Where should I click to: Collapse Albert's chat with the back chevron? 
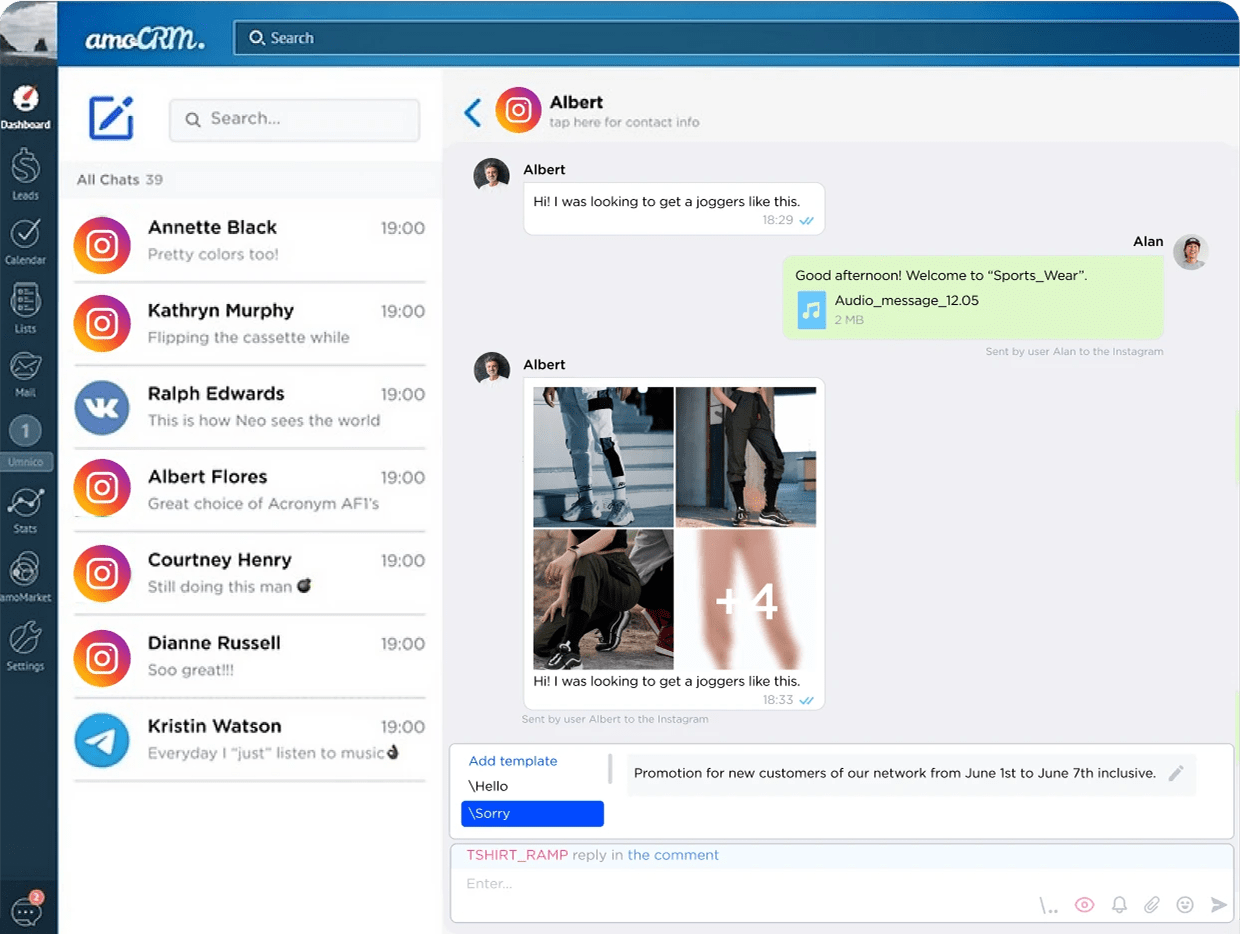tap(472, 112)
